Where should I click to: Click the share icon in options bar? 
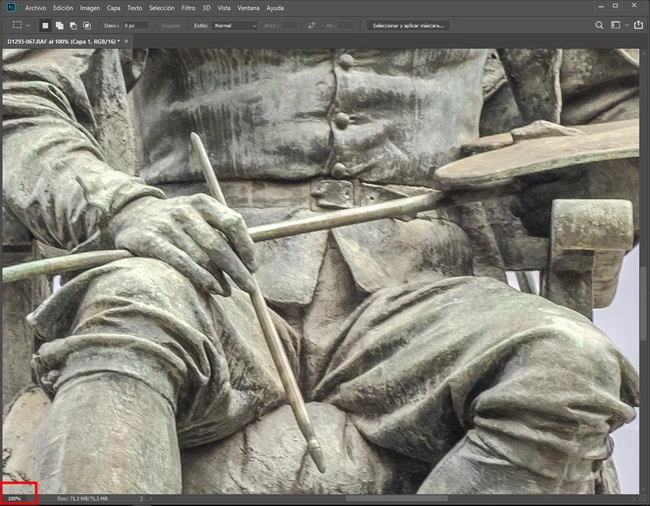pos(637,25)
